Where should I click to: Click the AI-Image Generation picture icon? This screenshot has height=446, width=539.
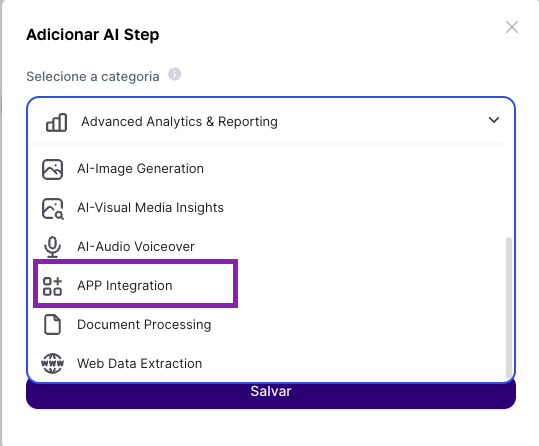pos(52,169)
